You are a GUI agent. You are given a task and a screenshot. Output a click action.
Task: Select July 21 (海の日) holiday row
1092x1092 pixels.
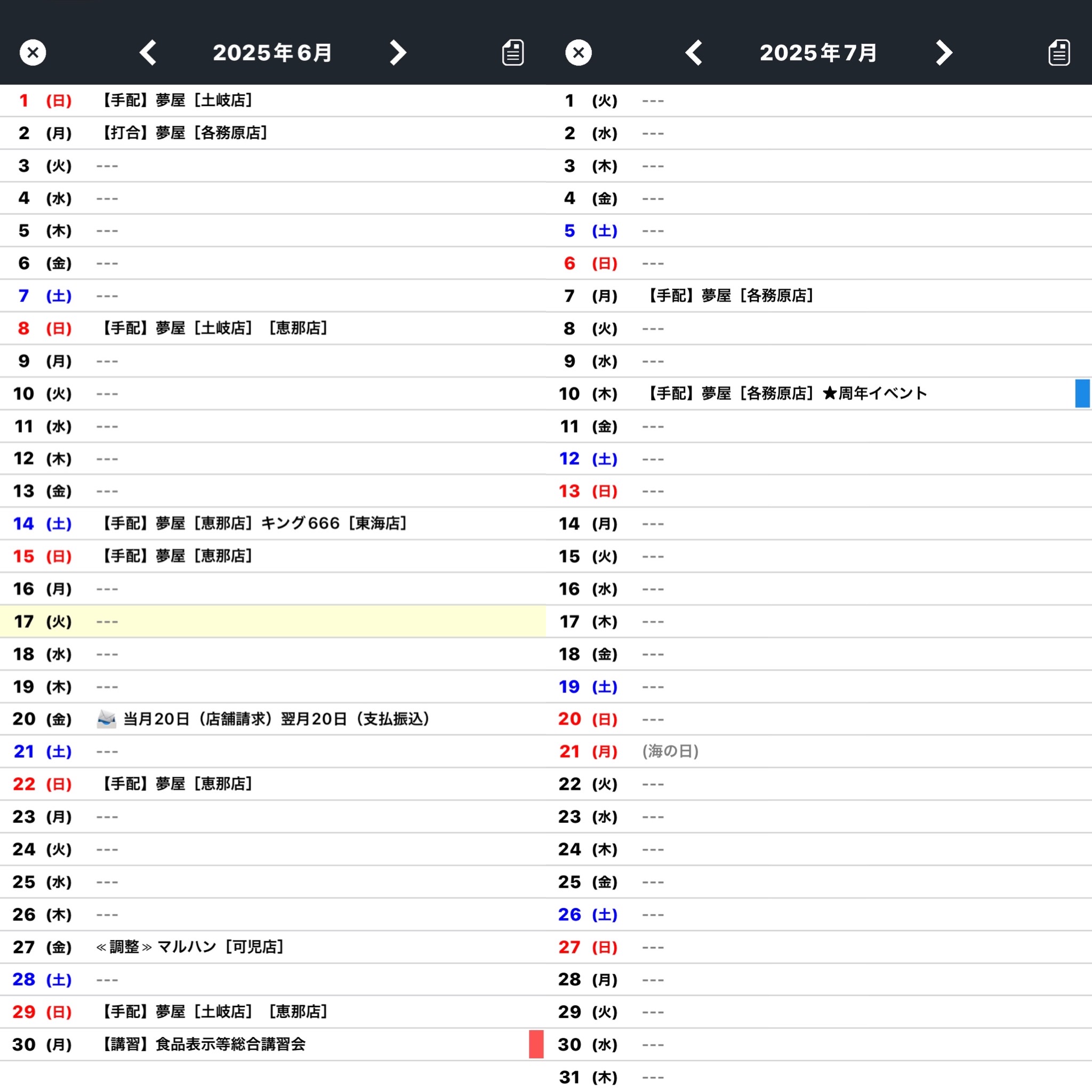(x=819, y=751)
